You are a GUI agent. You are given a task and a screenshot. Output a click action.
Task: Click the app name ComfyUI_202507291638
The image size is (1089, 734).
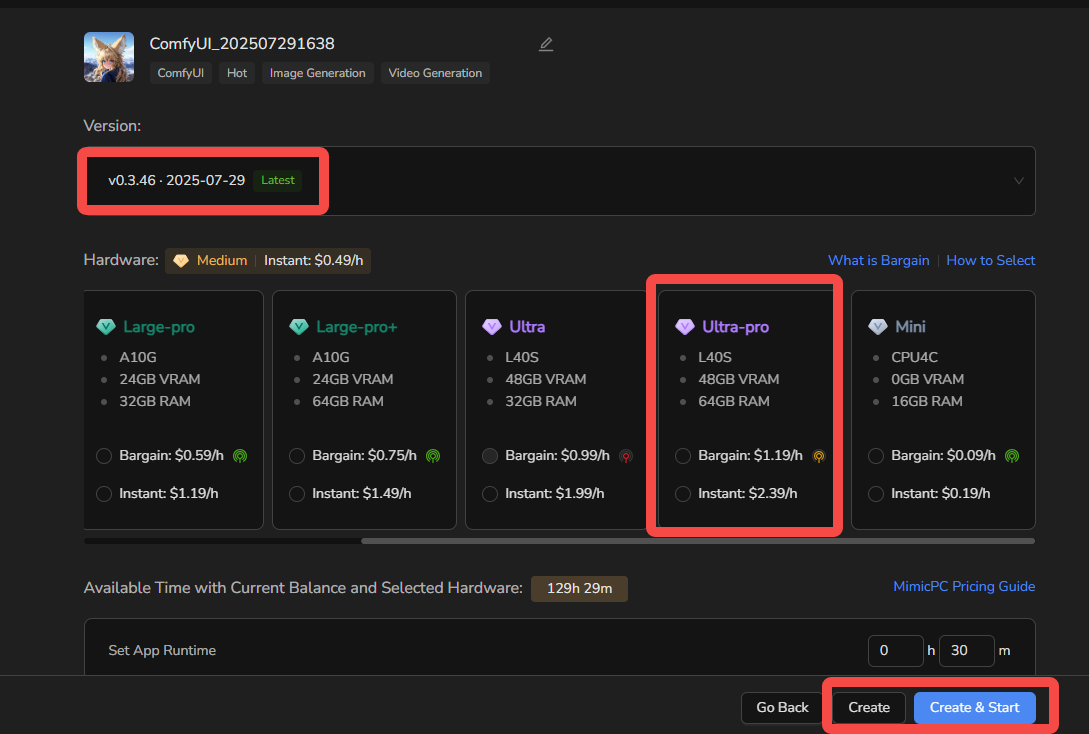[x=242, y=44]
